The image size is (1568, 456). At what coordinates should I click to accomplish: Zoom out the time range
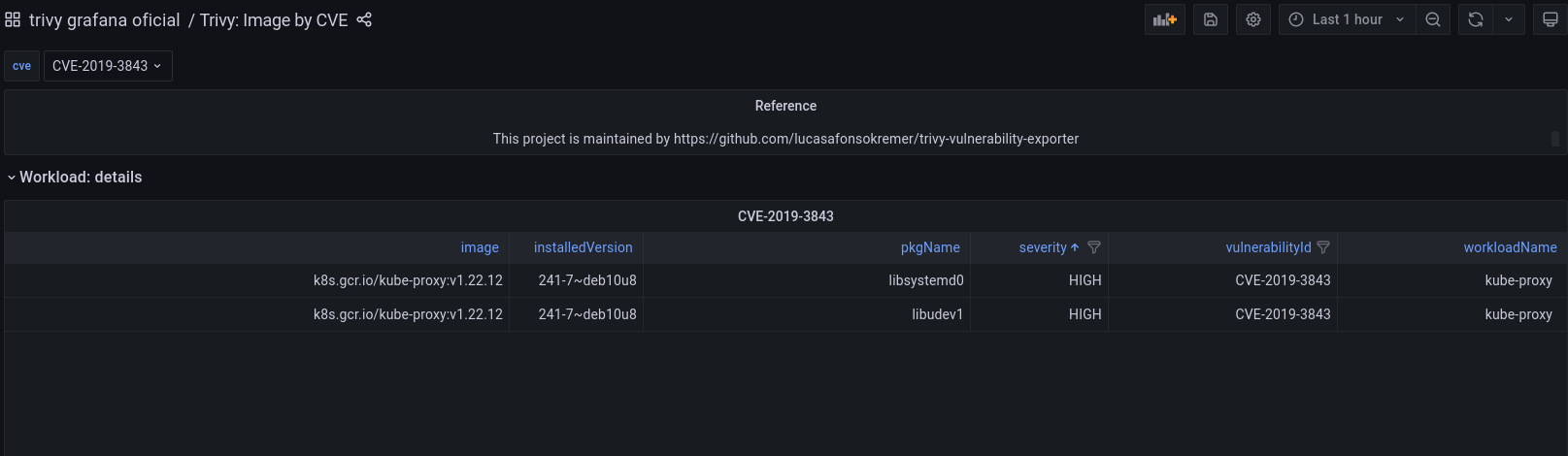coord(1433,19)
